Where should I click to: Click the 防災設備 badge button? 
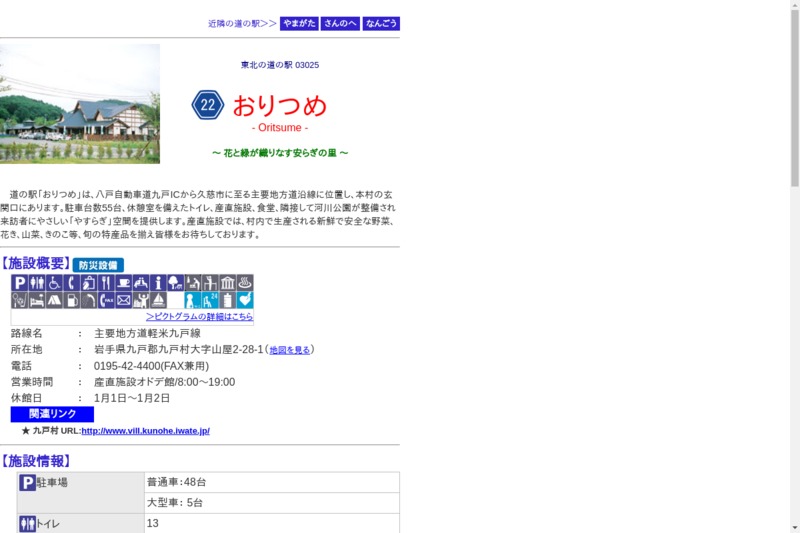[98, 265]
